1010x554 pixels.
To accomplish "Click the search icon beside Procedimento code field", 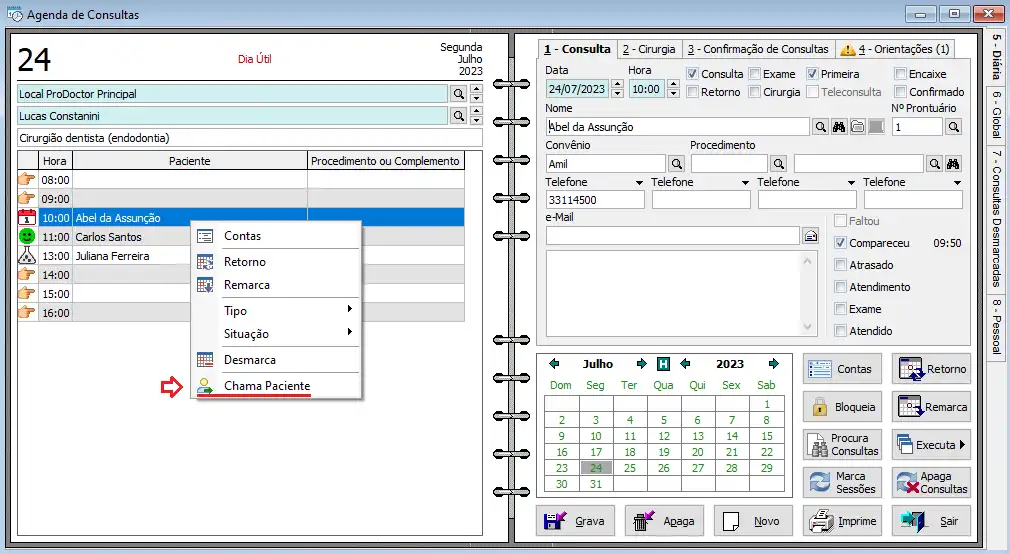I will 779,164.
